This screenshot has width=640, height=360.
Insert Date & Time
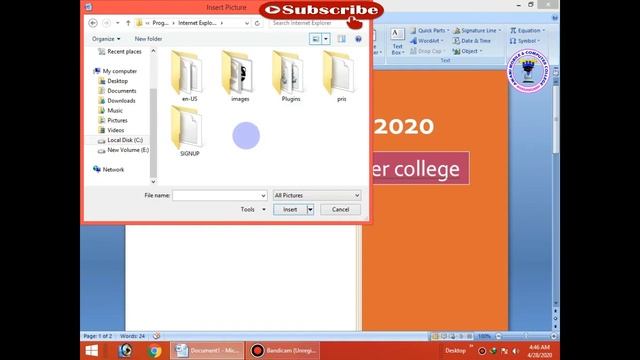pyautogui.click(x=471, y=41)
